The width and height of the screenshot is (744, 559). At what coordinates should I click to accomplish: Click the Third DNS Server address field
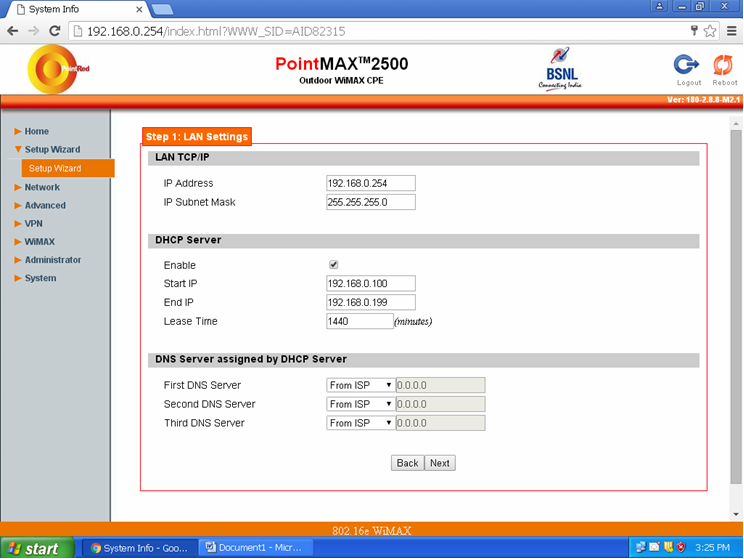pyautogui.click(x=440, y=423)
